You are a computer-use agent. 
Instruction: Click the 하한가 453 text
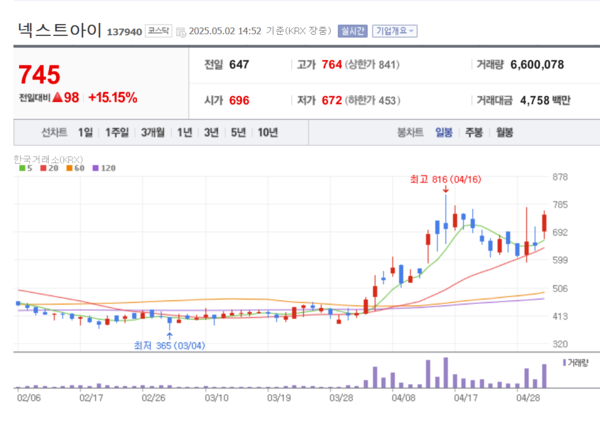[373, 101]
